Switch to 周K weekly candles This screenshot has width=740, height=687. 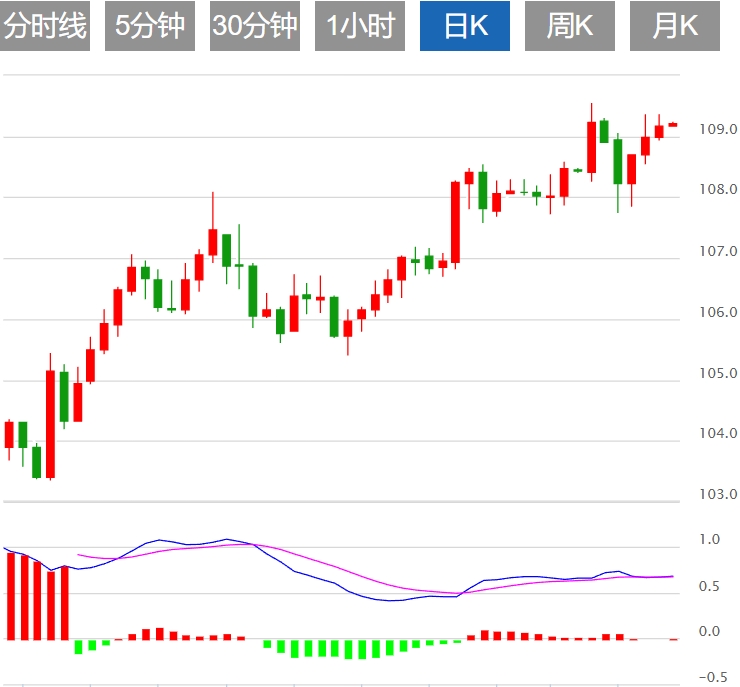click(570, 26)
